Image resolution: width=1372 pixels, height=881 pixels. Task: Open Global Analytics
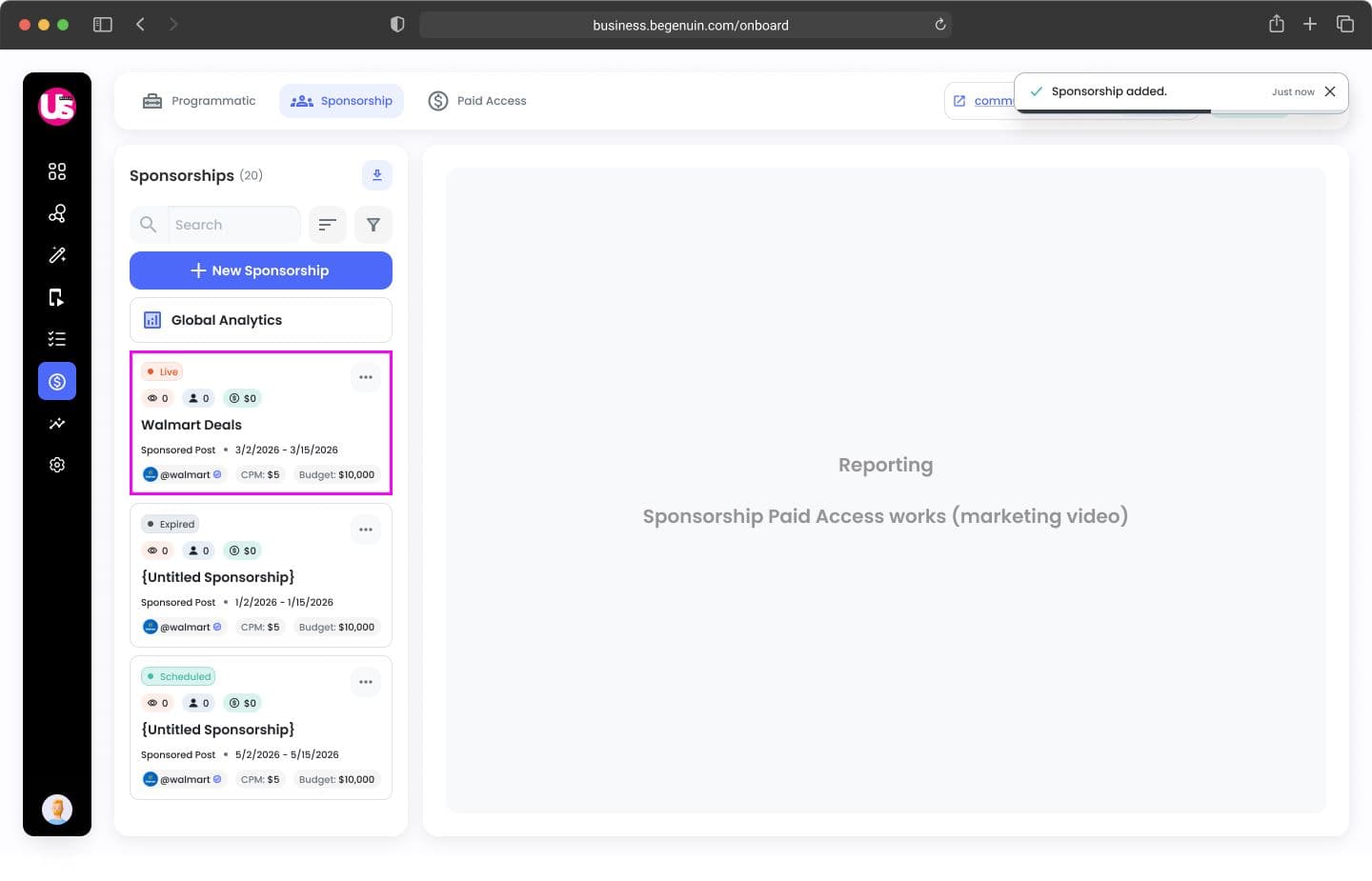pyautogui.click(x=261, y=320)
